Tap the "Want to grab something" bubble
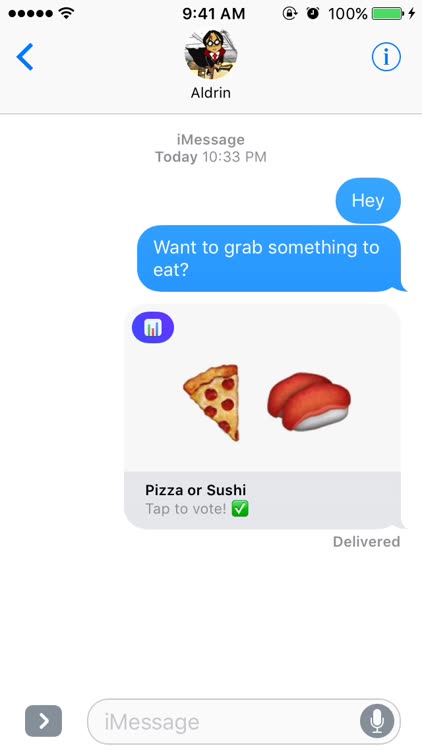Viewport: 422px width, 750px height. [x=269, y=259]
